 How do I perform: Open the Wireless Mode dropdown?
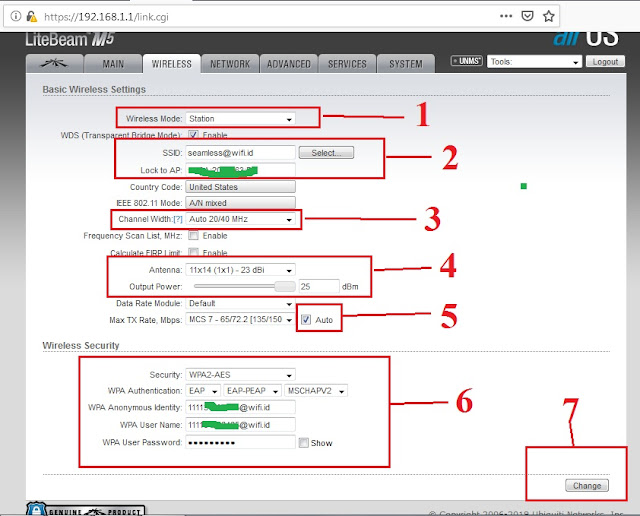coord(240,119)
